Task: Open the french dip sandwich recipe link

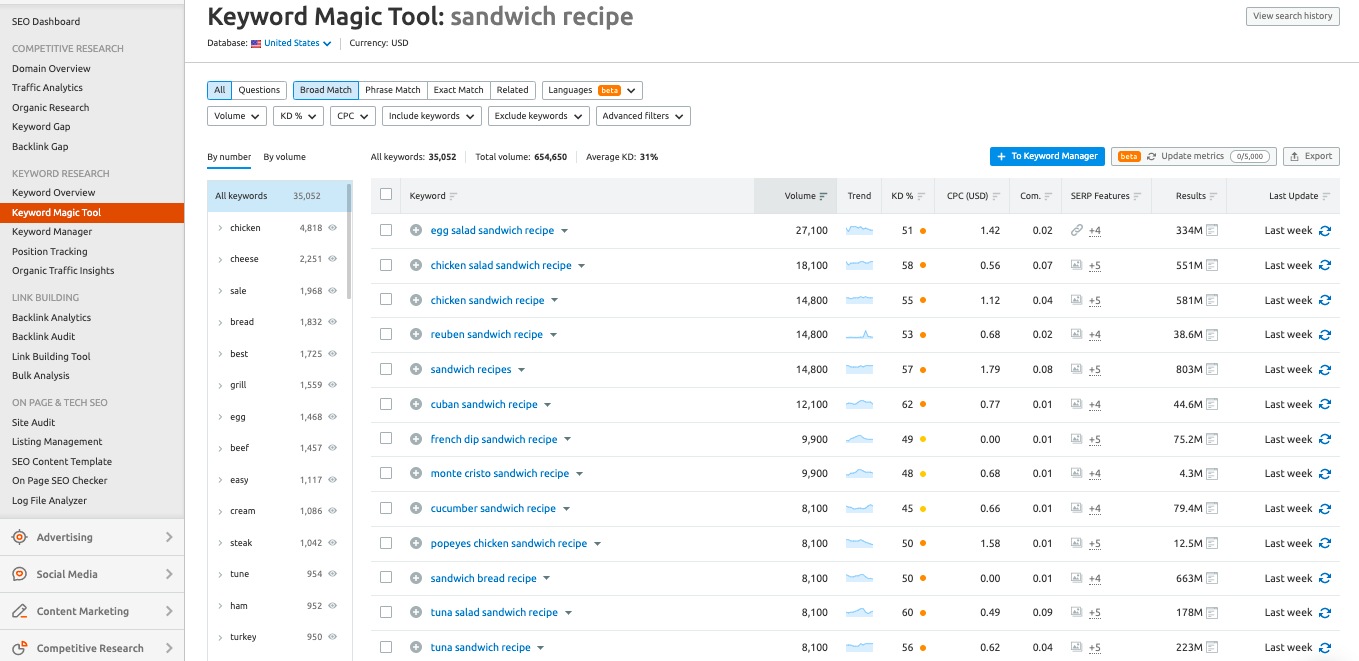Action: [493, 440]
